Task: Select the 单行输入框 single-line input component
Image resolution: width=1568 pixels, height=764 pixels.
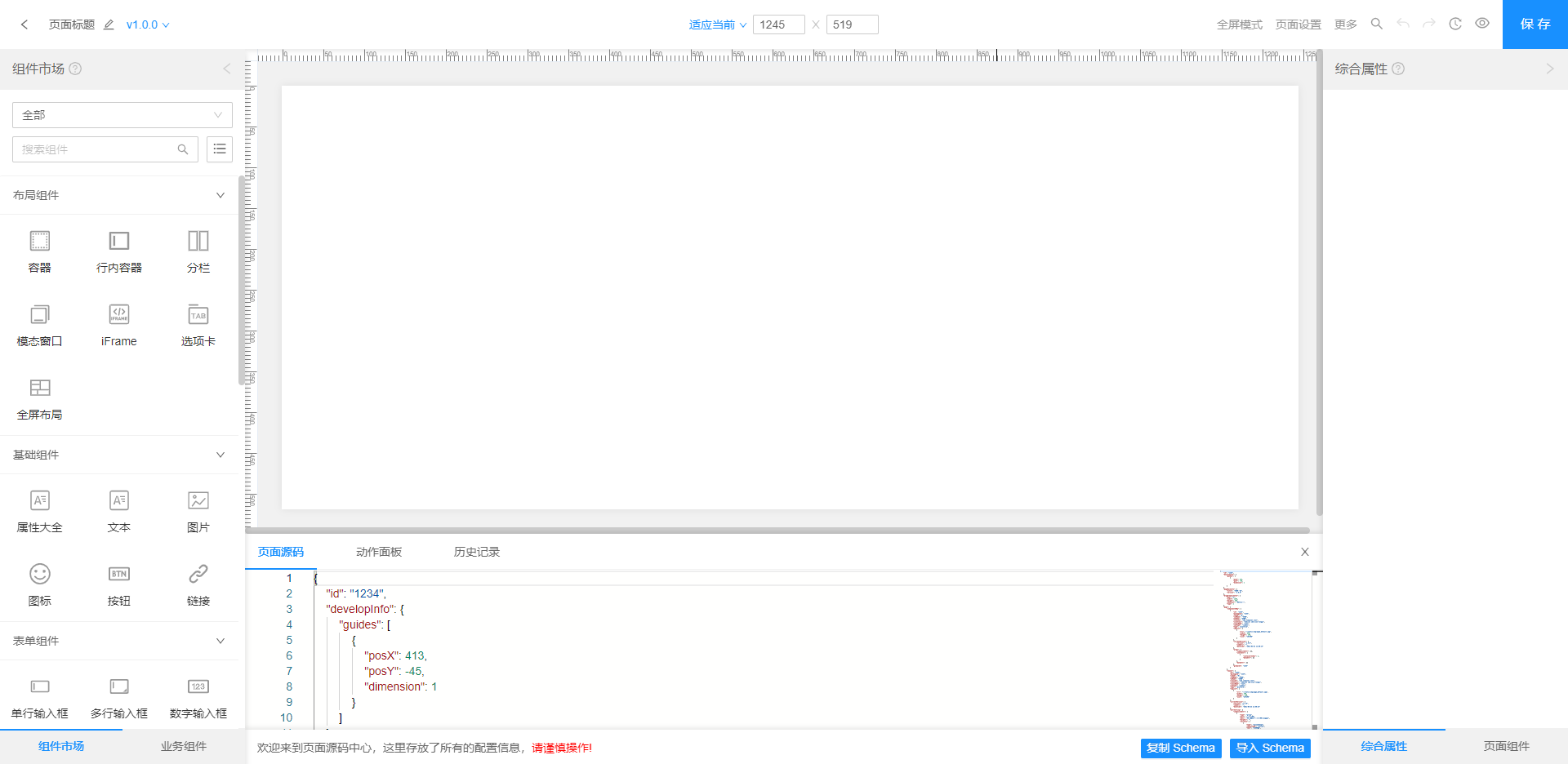Action: 40,697
